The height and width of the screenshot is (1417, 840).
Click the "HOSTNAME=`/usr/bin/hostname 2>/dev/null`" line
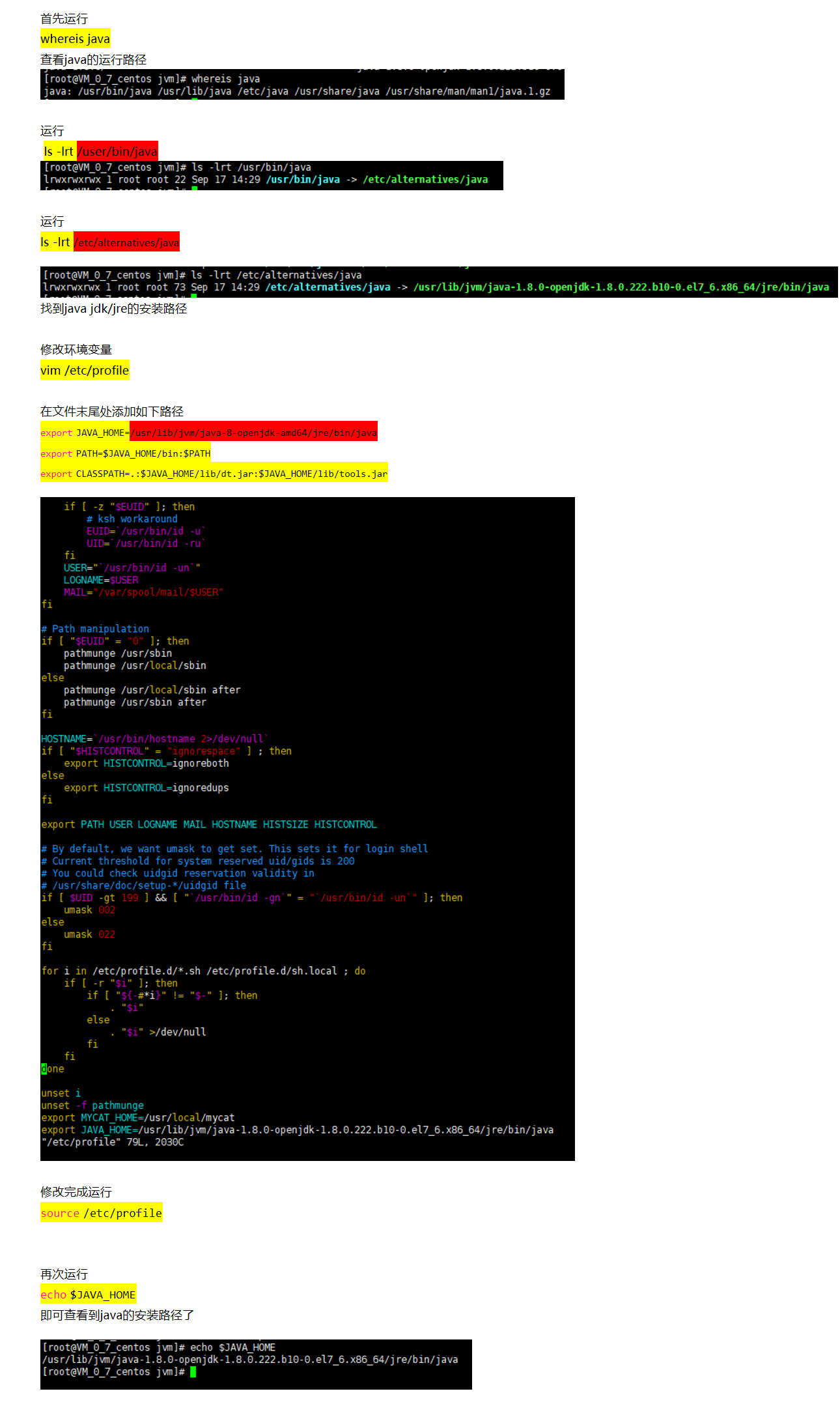click(x=155, y=739)
